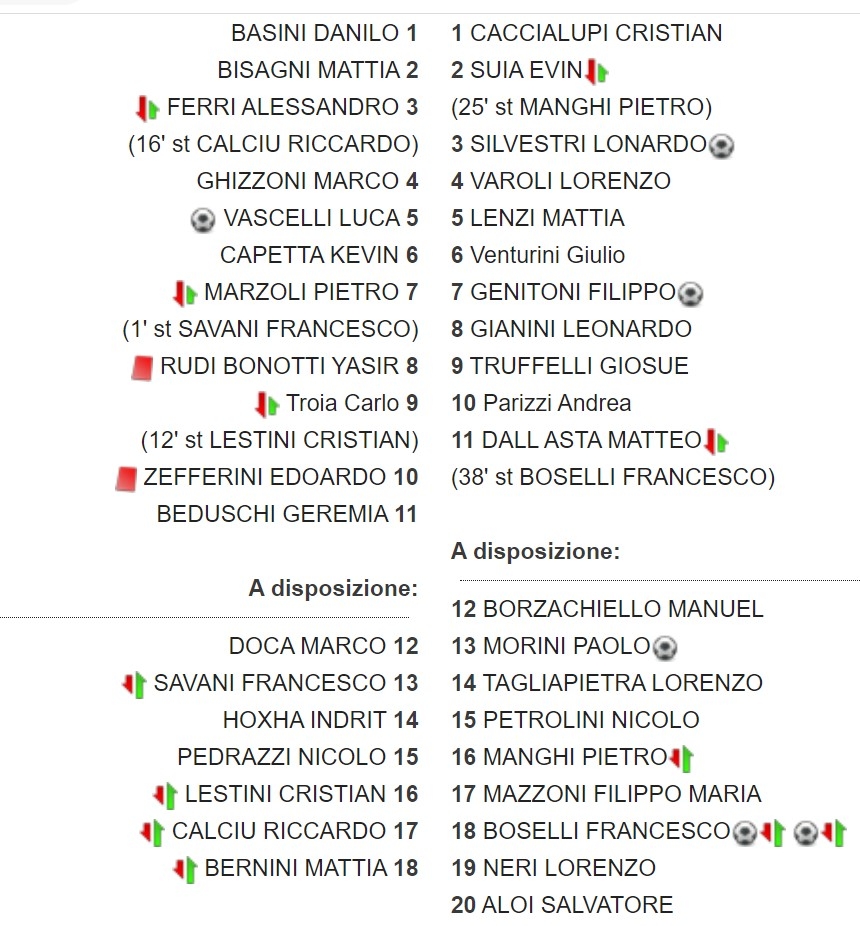Click red card icon beside ZEFFERINI EDOARDO
Viewport: 860px width, 926px height.
[x=125, y=478]
